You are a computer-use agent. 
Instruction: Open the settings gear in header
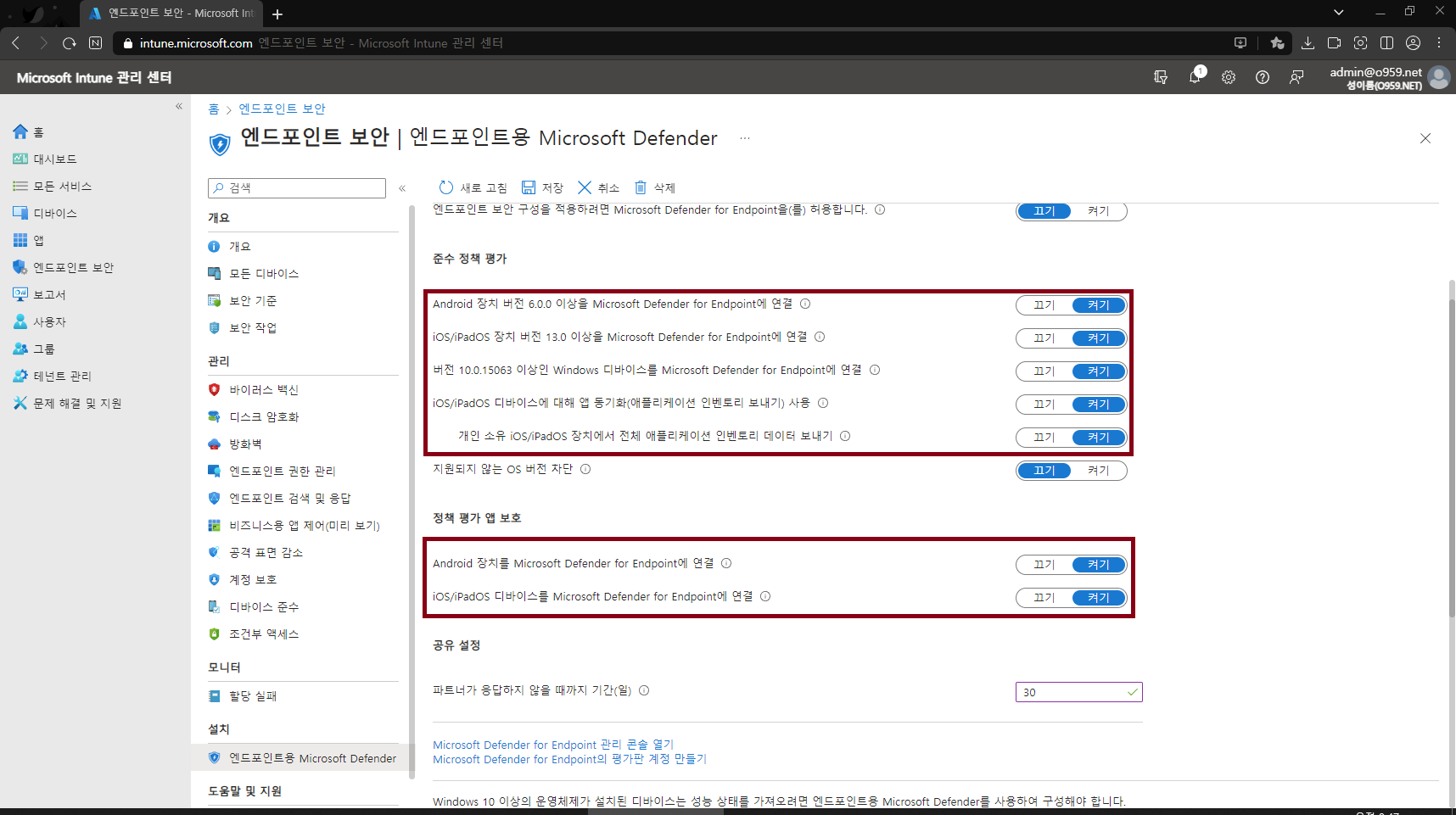(1229, 77)
